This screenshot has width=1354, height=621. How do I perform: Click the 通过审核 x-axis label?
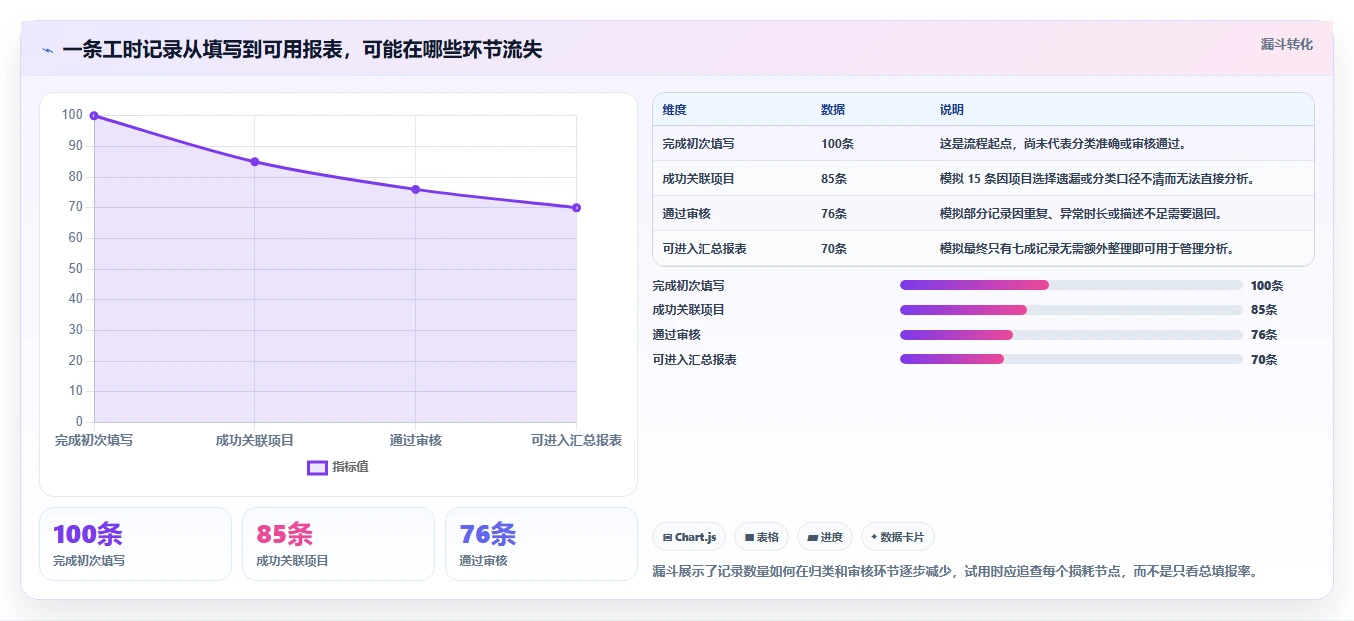[x=416, y=440]
